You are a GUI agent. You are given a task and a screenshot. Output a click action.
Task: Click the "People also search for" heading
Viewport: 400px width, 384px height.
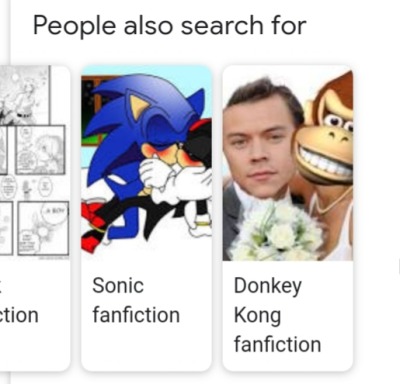click(x=169, y=26)
